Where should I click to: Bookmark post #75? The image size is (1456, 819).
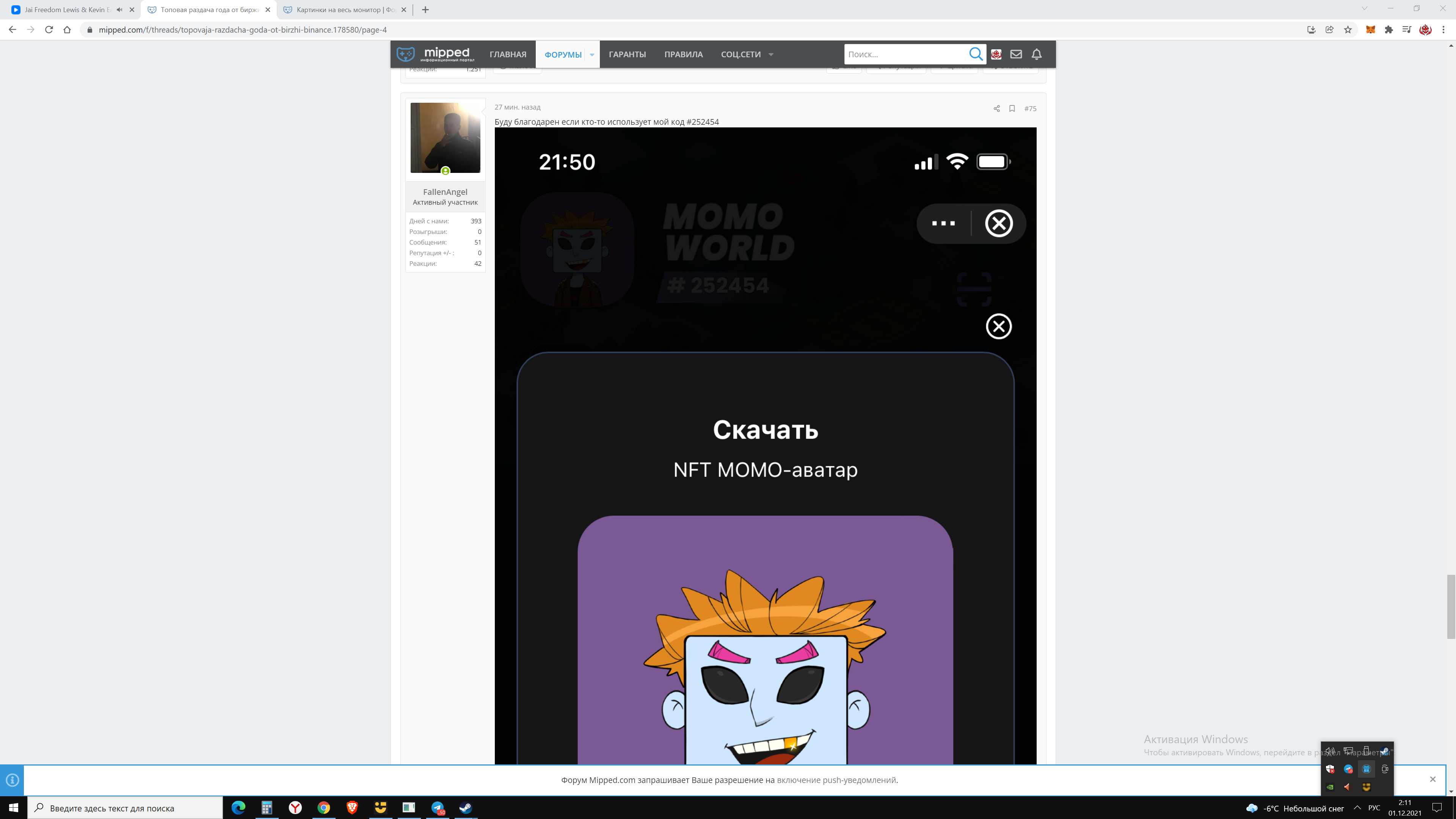coord(1012,108)
